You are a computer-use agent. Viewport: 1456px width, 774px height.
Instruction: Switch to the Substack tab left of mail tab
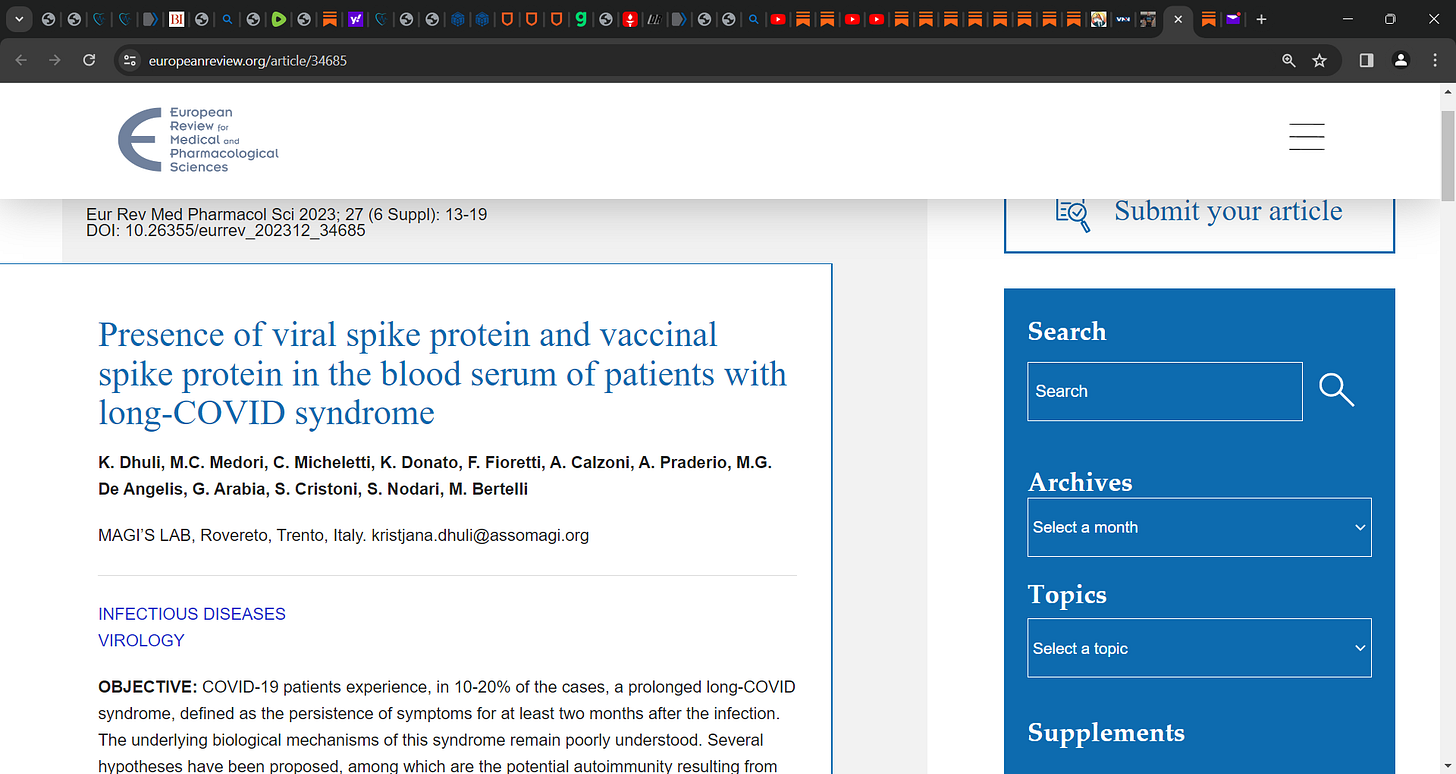click(1208, 19)
